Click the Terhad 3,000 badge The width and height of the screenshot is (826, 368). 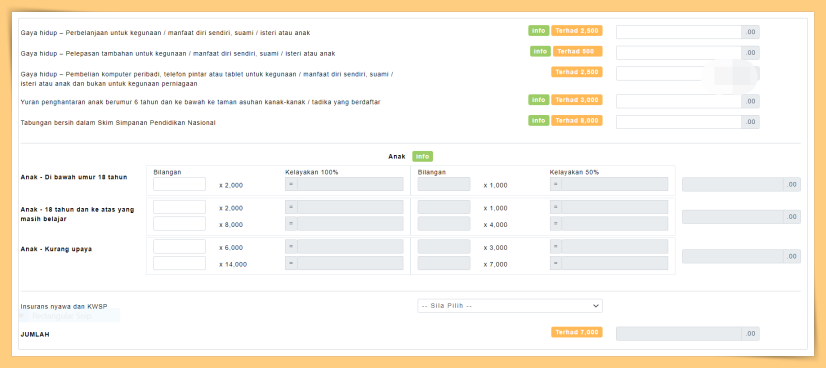coord(577,100)
